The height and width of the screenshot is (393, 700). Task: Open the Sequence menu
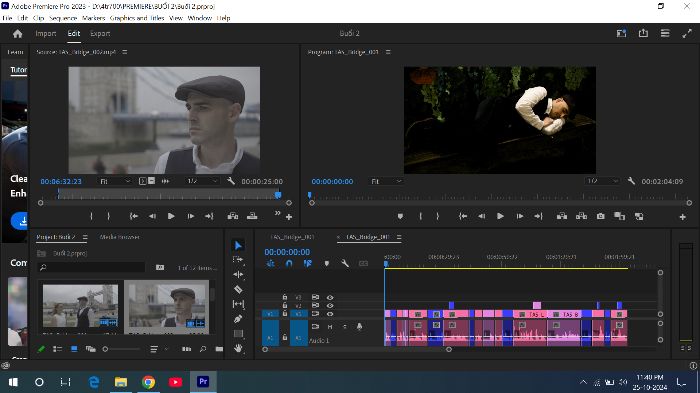click(x=63, y=18)
